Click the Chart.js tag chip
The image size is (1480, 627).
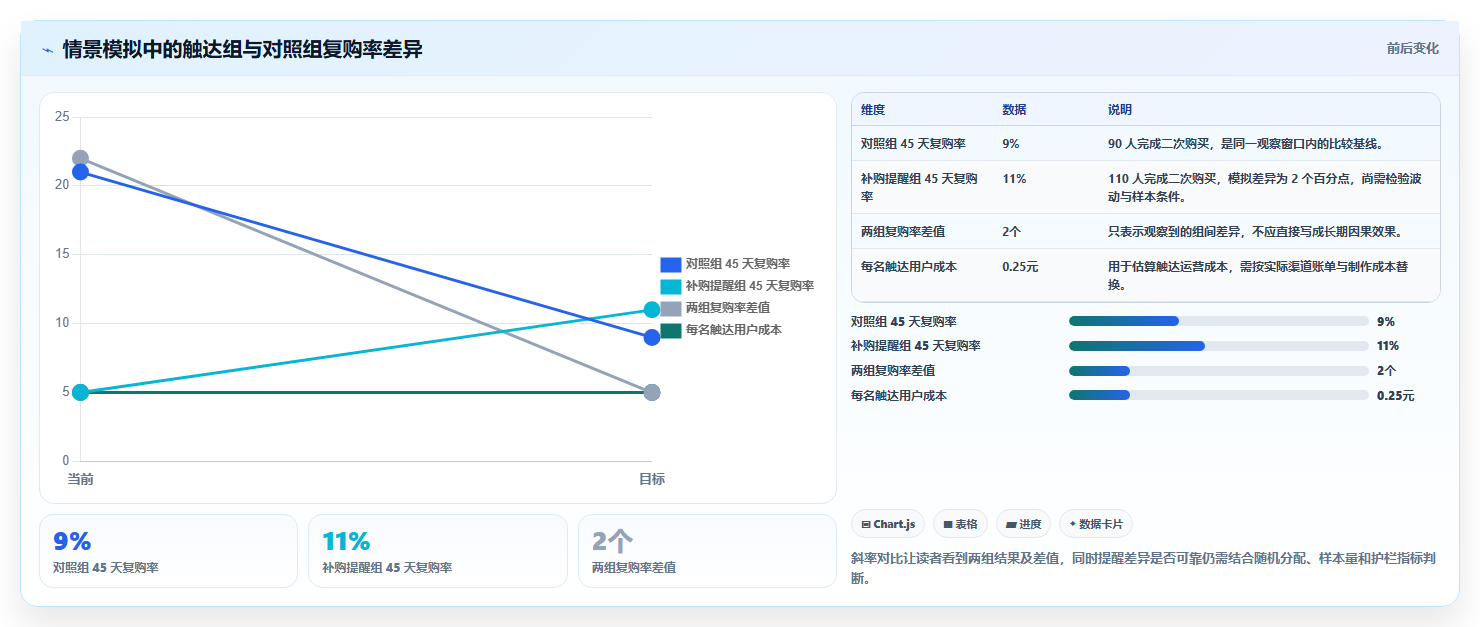point(888,524)
